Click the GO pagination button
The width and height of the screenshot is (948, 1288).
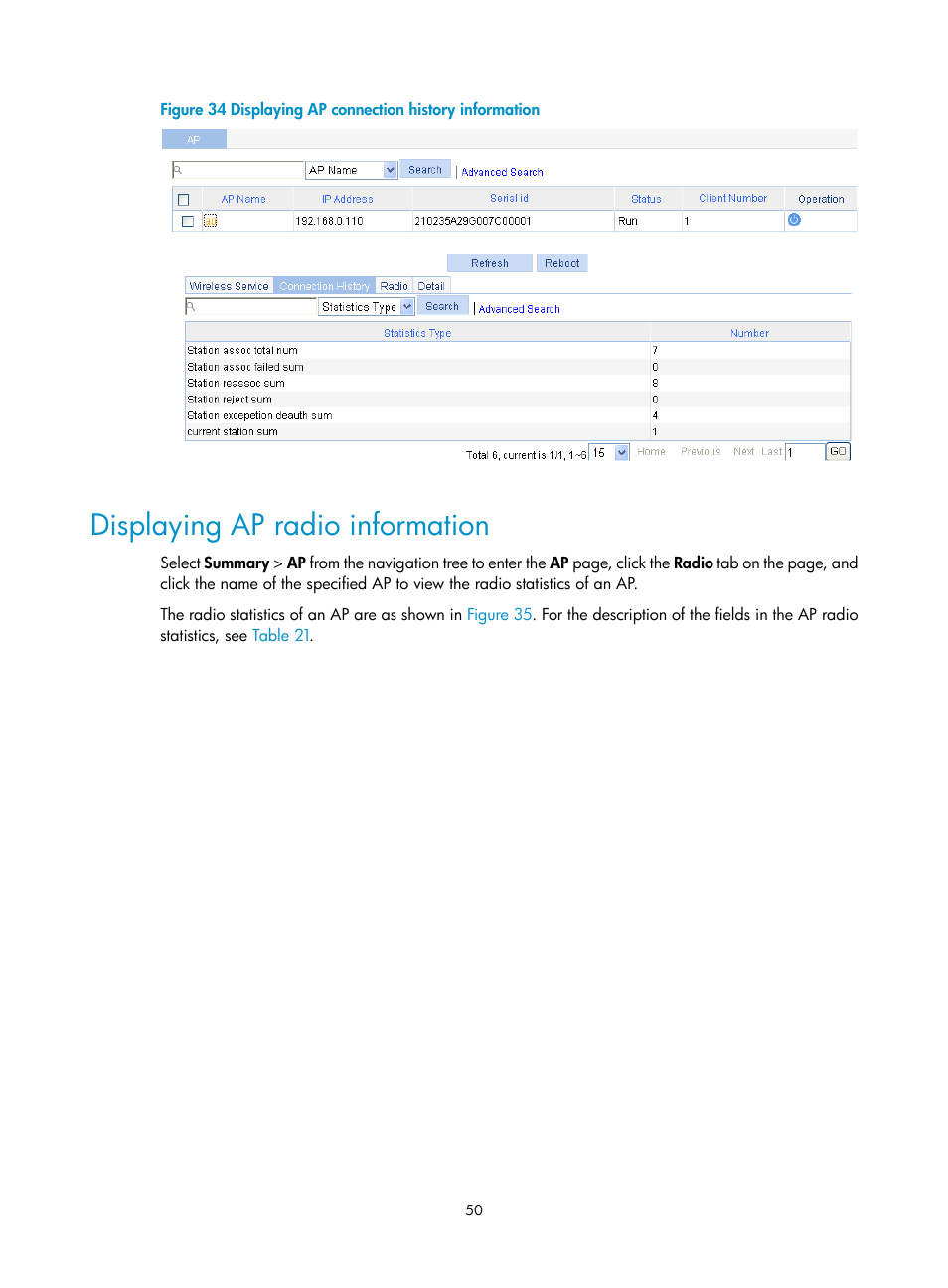click(838, 451)
